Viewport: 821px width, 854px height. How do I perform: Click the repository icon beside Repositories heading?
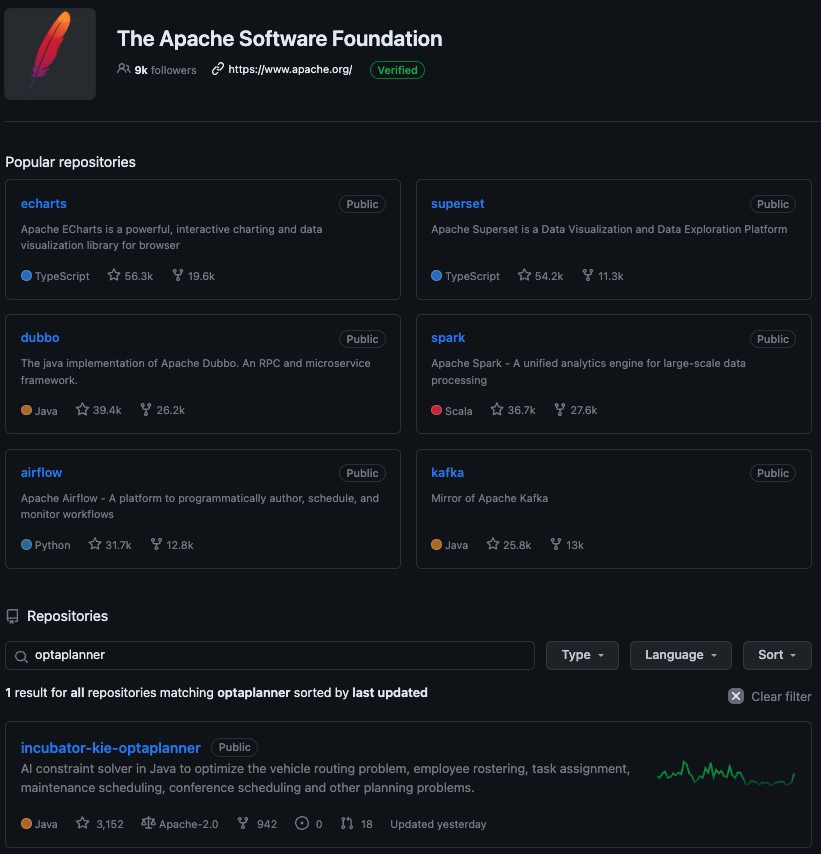[x=13, y=617]
